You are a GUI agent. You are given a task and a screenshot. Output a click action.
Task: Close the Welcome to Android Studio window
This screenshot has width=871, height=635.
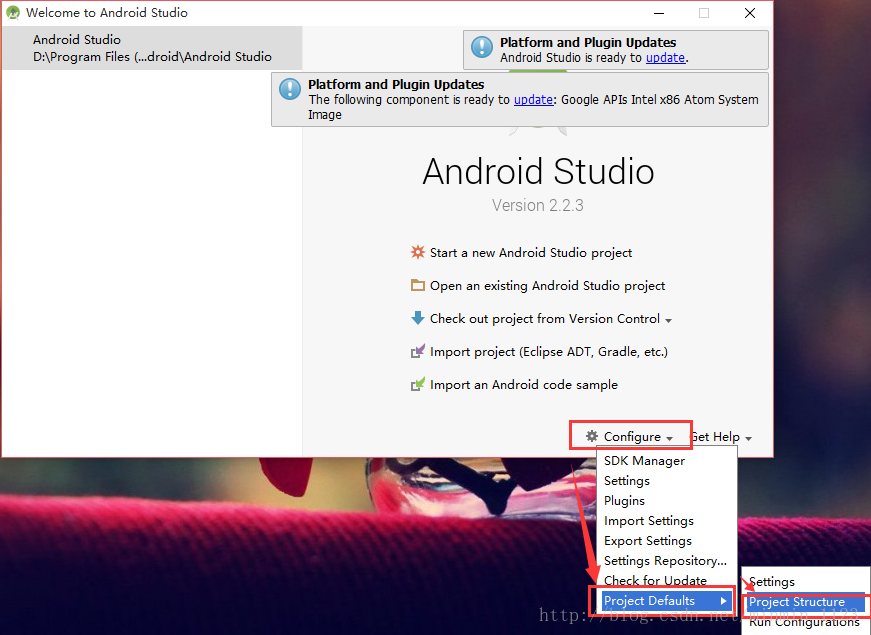749,13
